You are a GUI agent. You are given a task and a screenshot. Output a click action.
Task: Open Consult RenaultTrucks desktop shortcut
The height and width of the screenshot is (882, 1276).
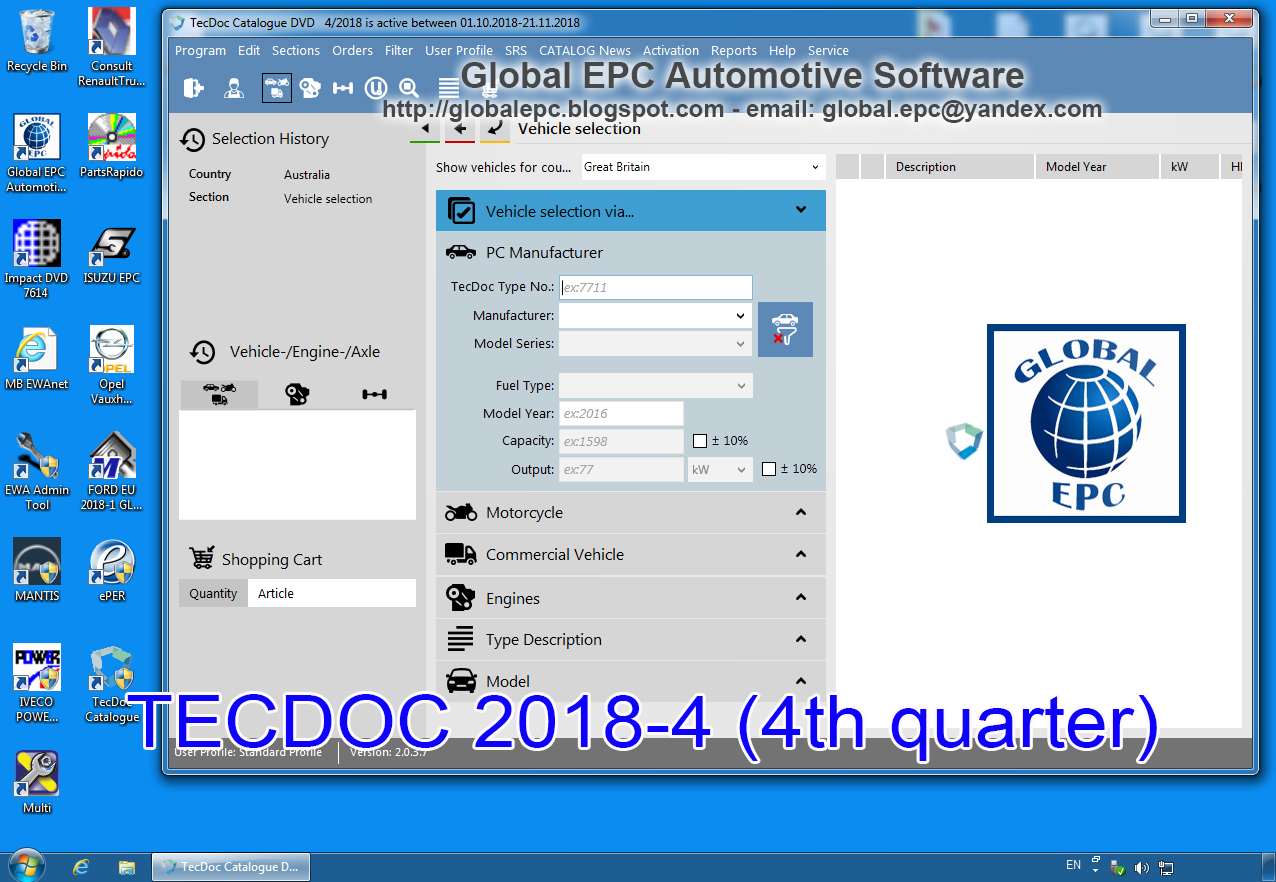[112, 46]
